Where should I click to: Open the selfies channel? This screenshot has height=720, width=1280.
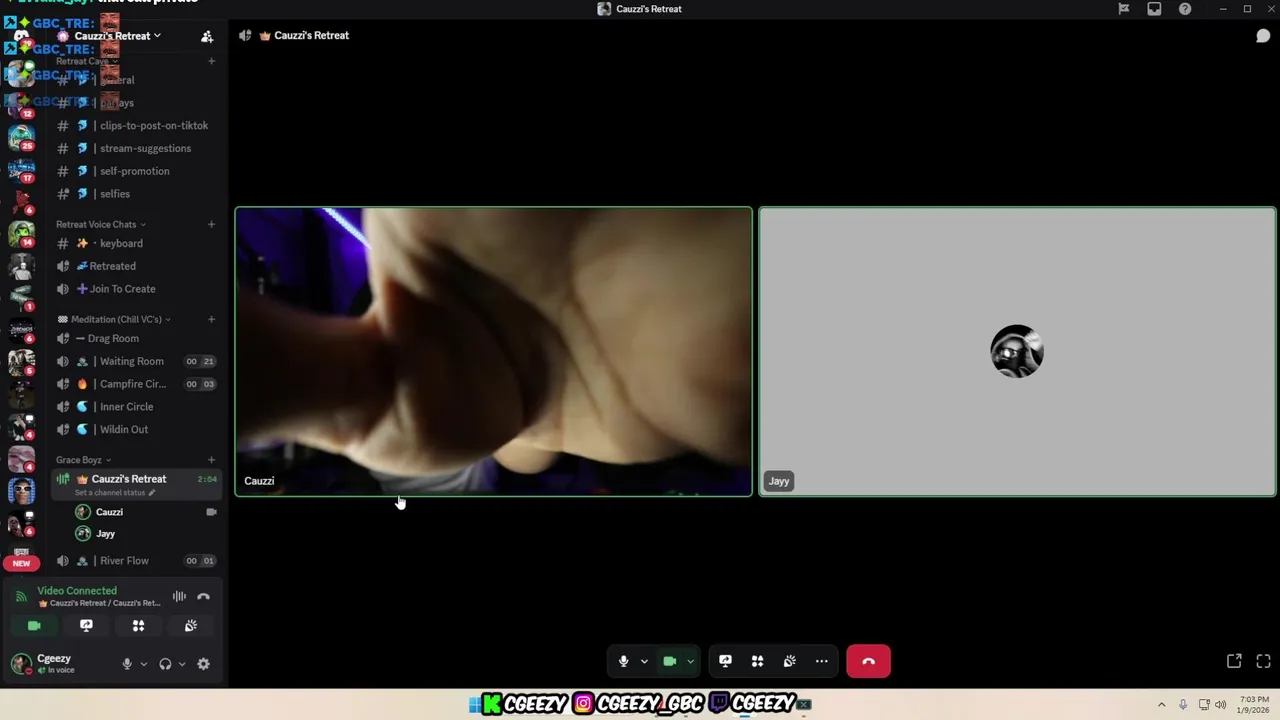[x=135, y=194]
